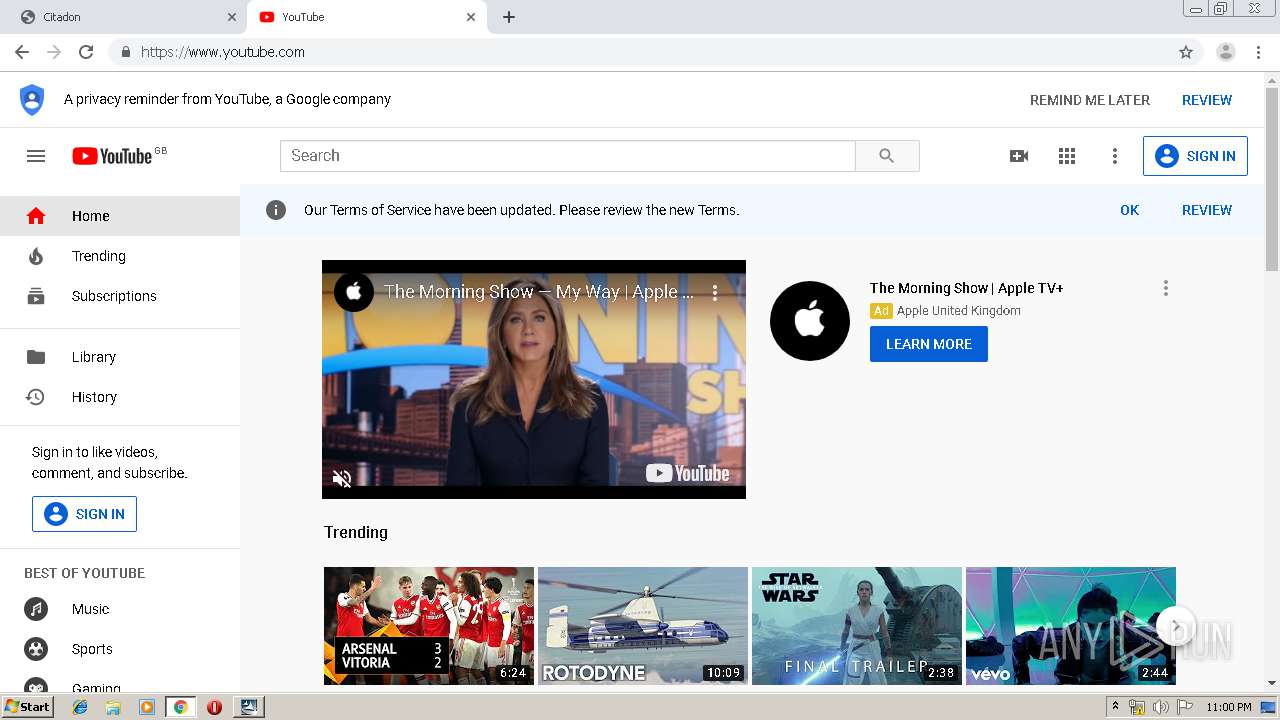Switch to the YouTube tab
This screenshot has width=1280, height=720.
(366, 17)
